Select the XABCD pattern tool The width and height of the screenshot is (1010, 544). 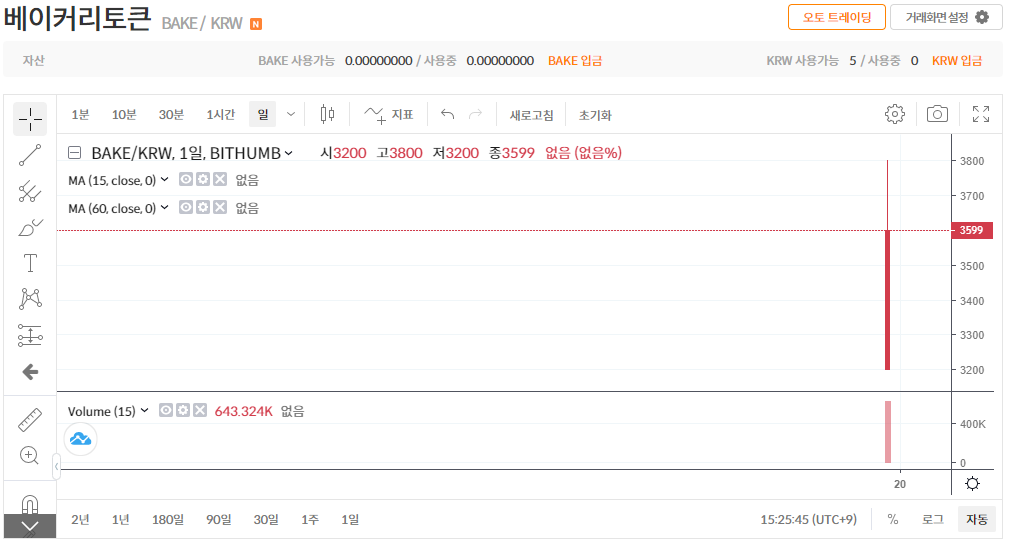[30, 299]
